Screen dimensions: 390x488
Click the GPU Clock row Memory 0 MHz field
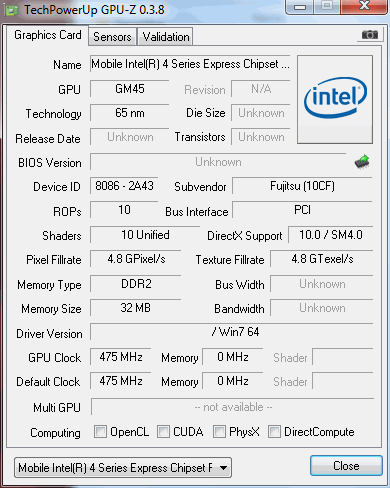(233, 357)
